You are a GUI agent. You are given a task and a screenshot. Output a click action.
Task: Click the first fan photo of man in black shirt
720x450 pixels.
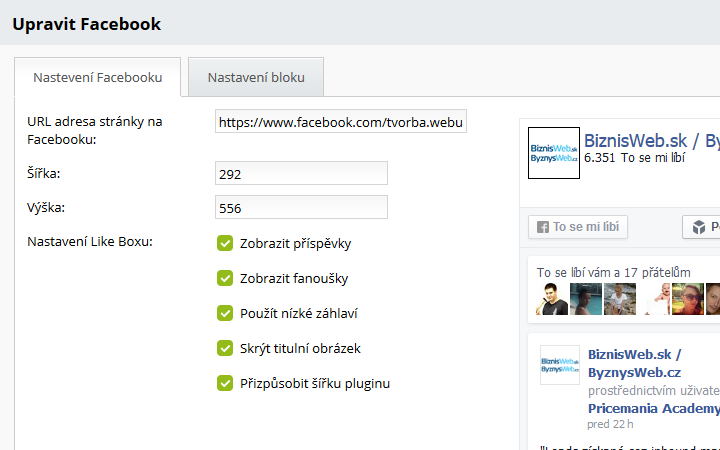(552, 299)
